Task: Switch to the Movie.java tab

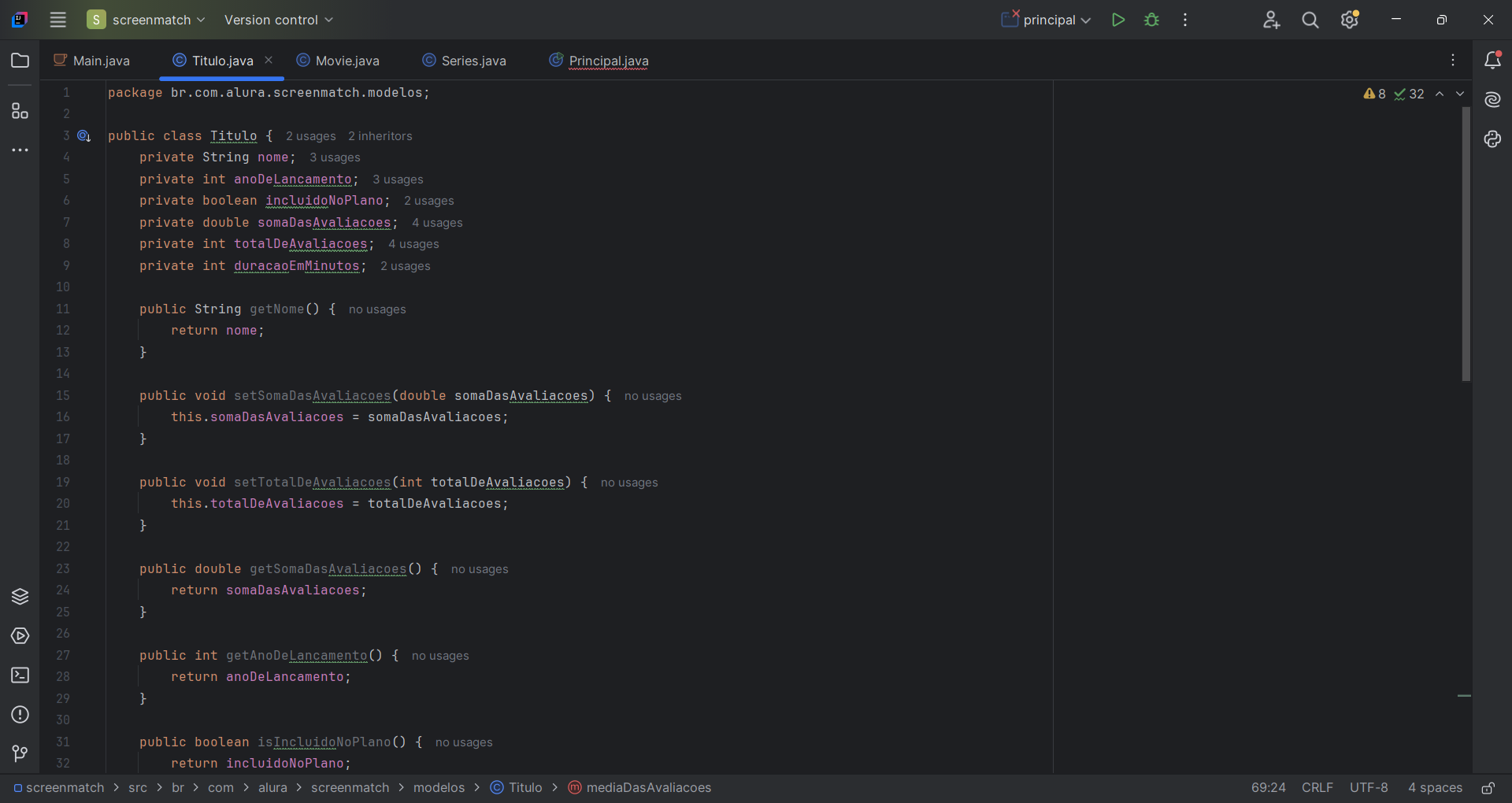Action: 338,61
